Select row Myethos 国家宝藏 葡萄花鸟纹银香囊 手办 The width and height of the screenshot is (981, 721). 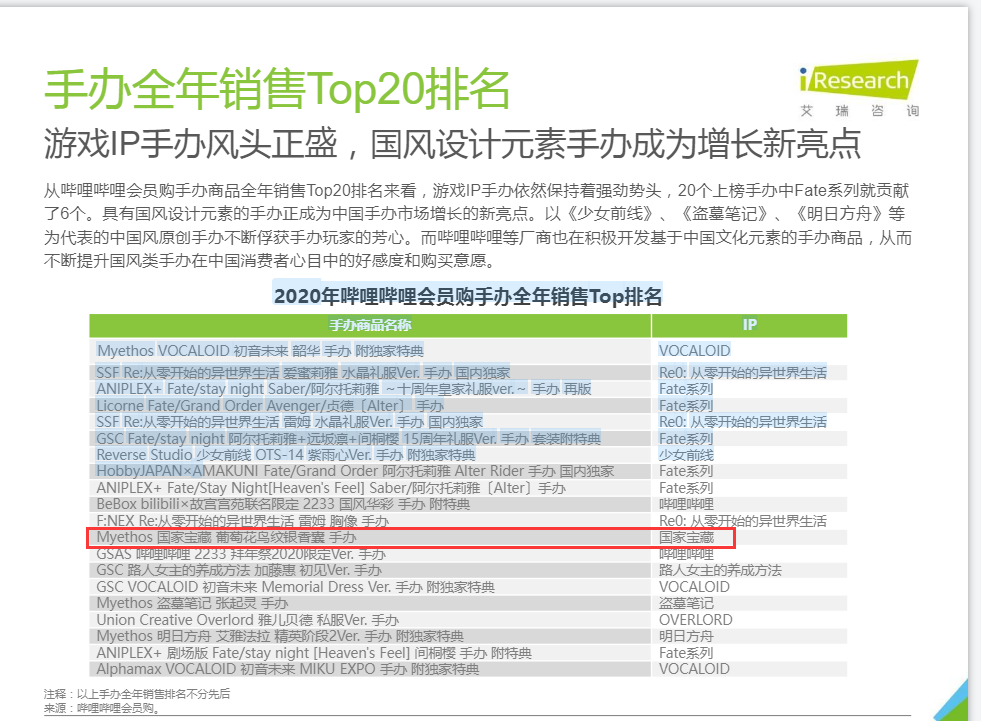coord(468,538)
